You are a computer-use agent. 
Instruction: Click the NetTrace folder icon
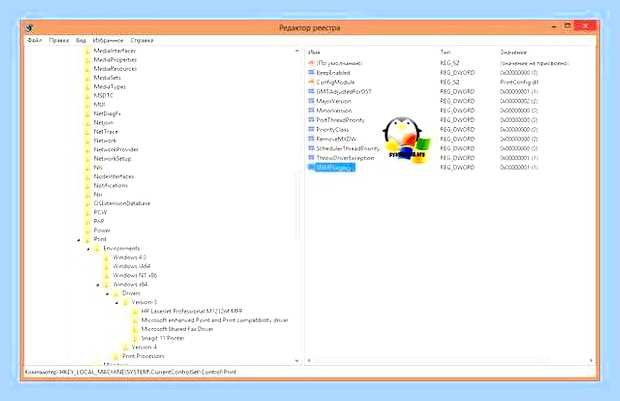point(88,132)
